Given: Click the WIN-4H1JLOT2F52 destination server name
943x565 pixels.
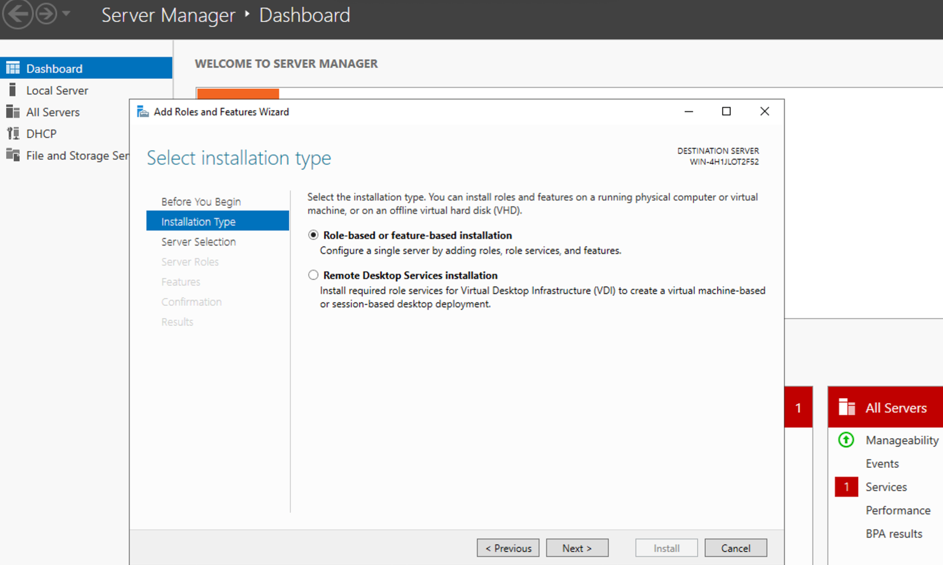Looking at the screenshot, I should click(x=724, y=162).
